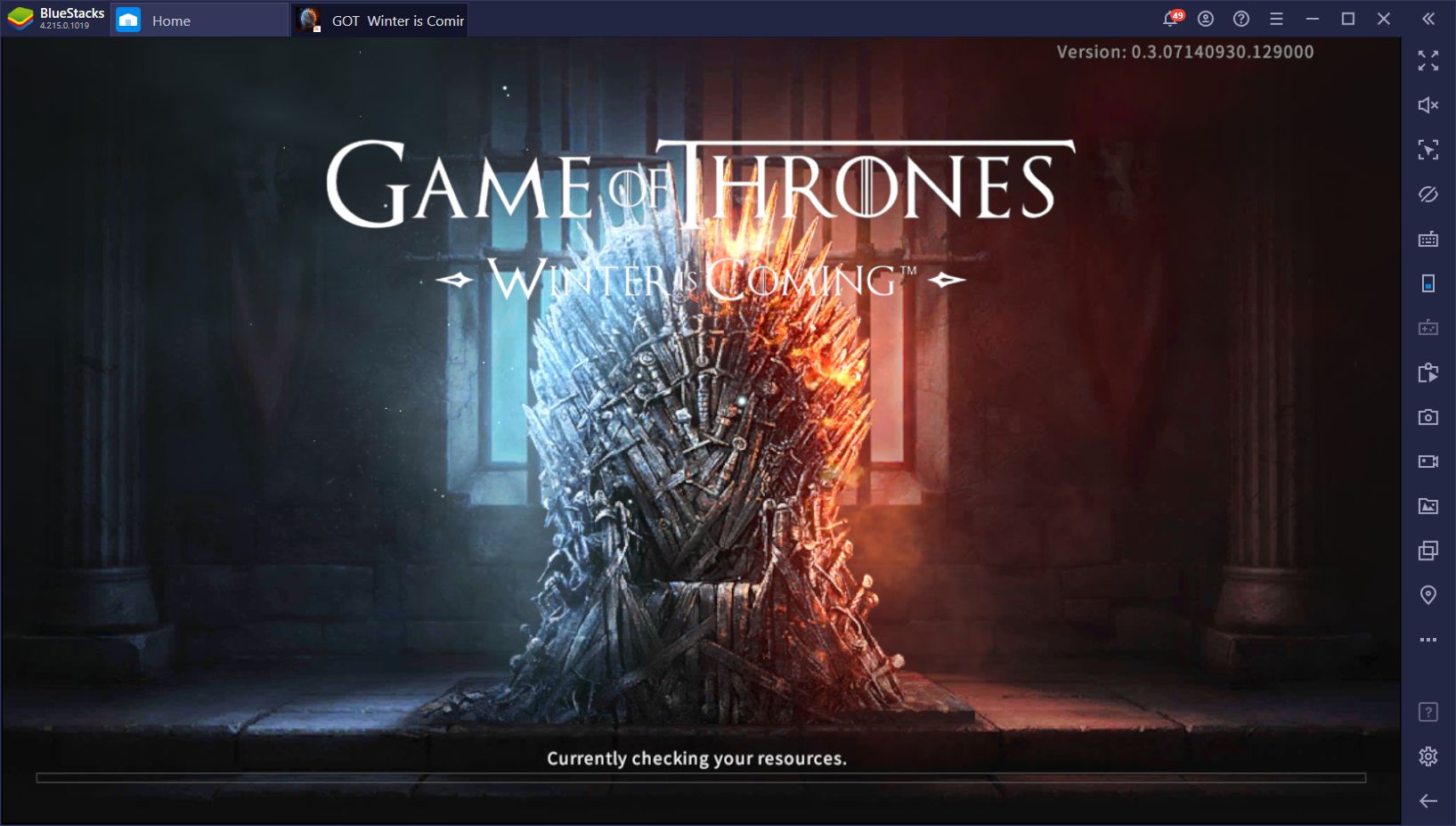
Task: Show more sidebar options (three dots)
Action: 1428,640
